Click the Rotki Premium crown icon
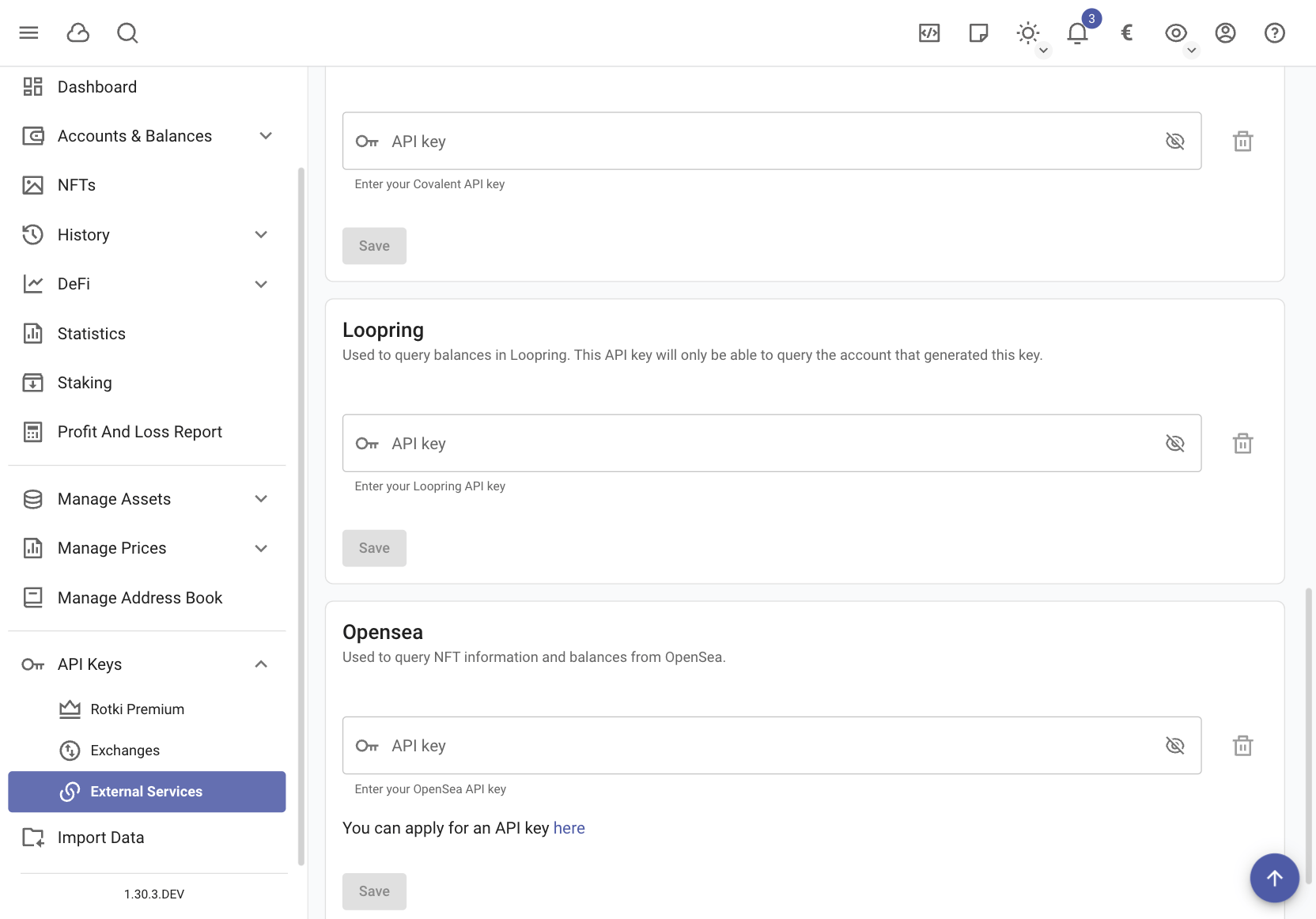 (70, 709)
